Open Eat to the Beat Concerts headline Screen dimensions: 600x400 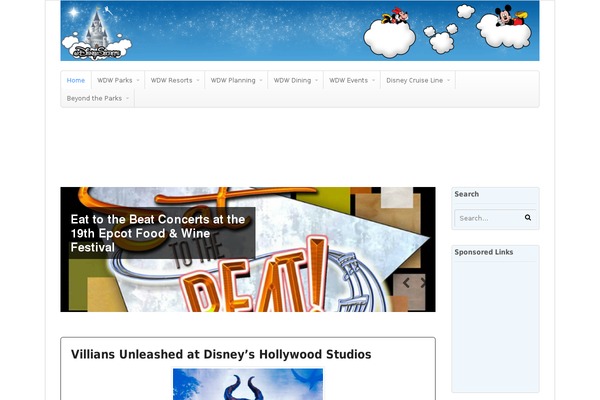[158, 233]
